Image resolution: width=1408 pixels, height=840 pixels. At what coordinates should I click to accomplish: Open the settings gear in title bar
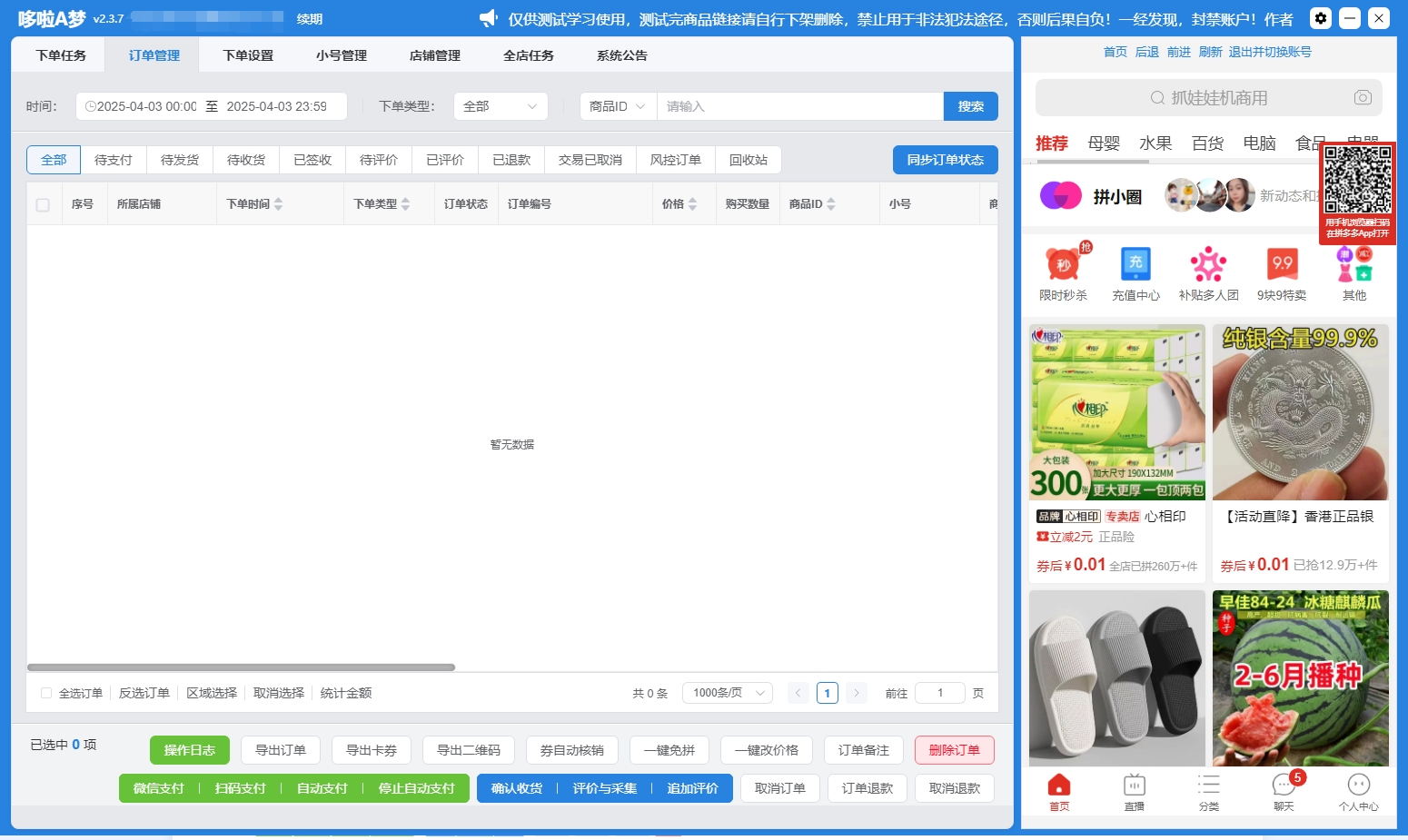[x=1321, y=18]
